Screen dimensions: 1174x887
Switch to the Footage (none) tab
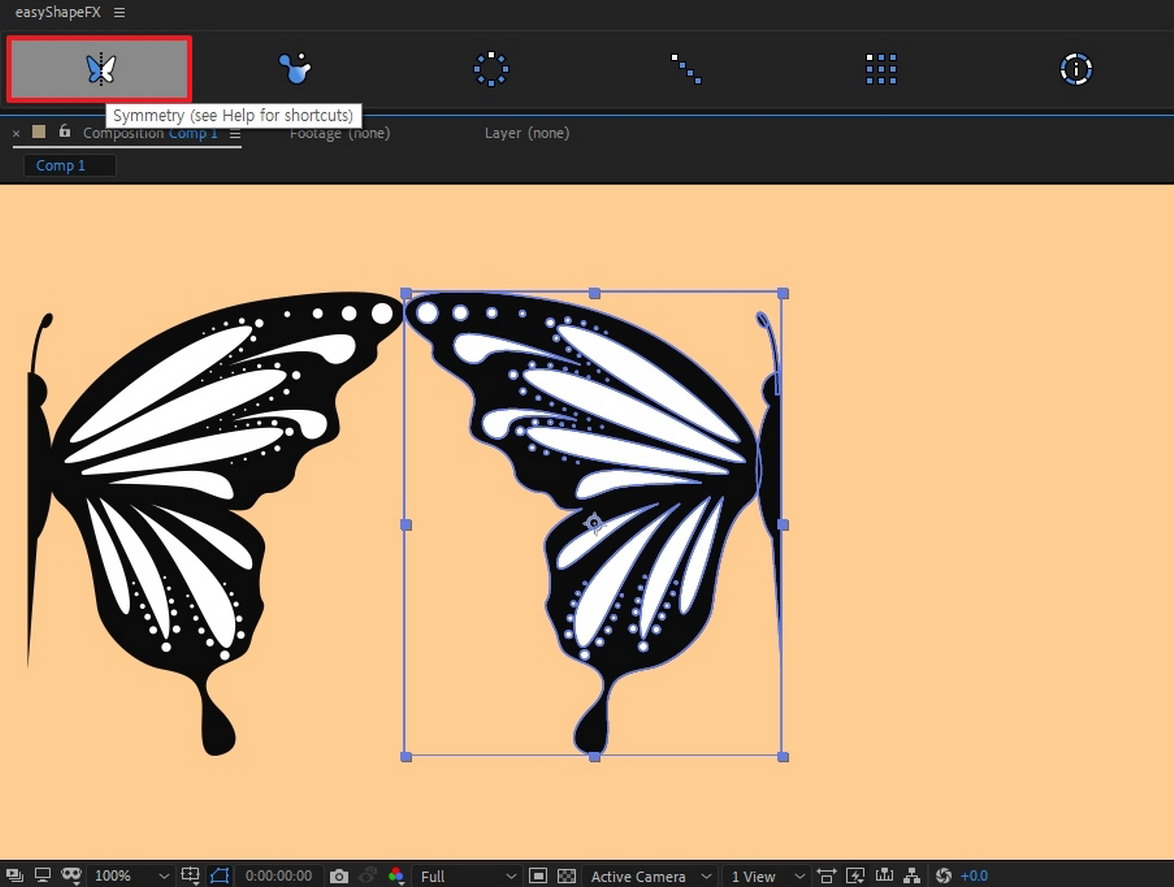[340, 133]
